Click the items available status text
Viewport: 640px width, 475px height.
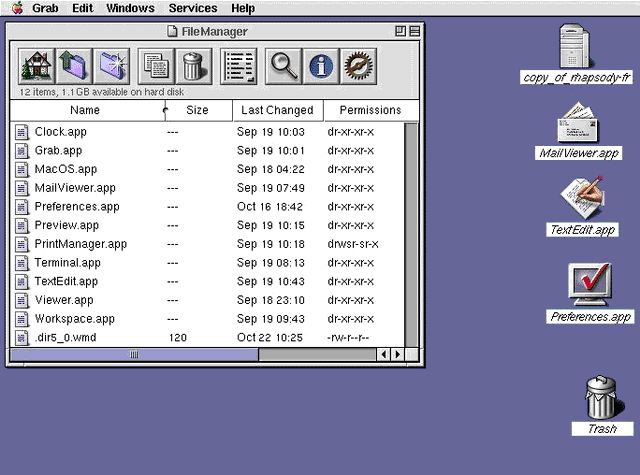pos(102,92)
